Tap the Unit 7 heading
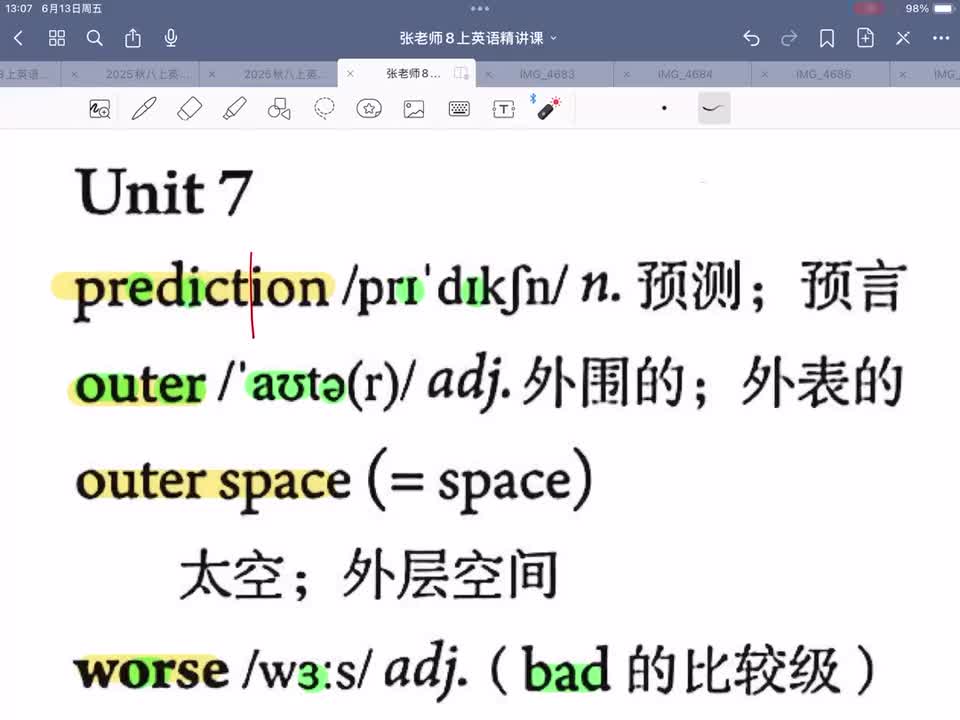This screenshot has width=960, height=720. pyautogui.click(x=163, y=192)
